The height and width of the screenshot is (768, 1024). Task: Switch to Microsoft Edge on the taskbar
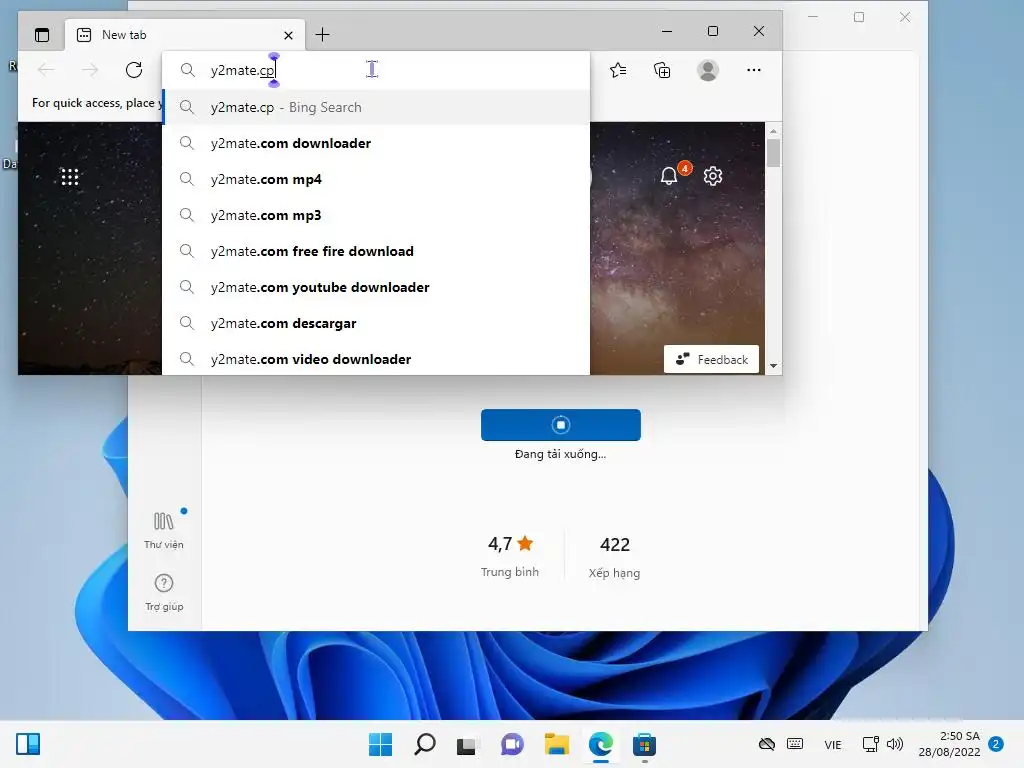[601, 744]
